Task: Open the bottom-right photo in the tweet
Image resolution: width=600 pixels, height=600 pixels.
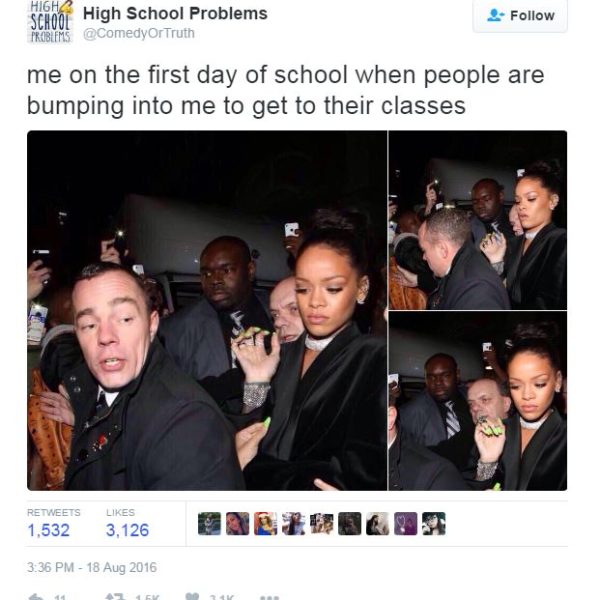Action: point(478,401)
